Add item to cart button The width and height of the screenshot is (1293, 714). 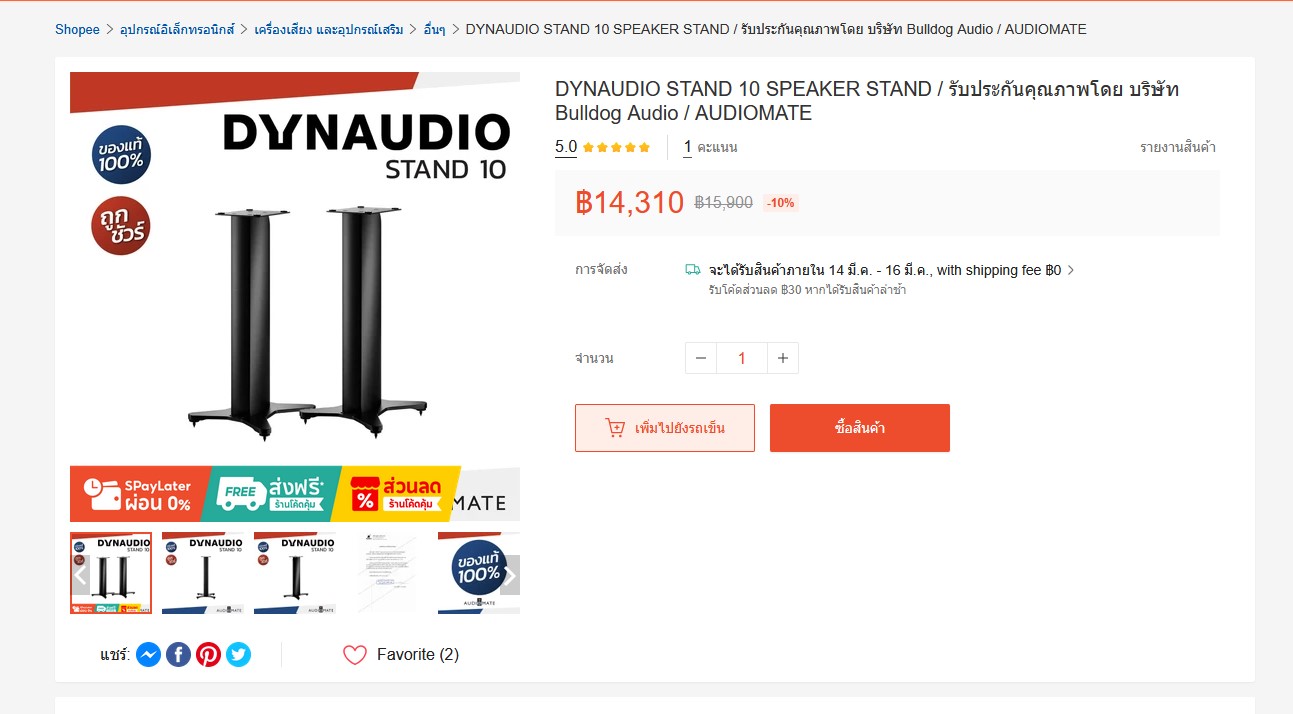tap(665, 428)
